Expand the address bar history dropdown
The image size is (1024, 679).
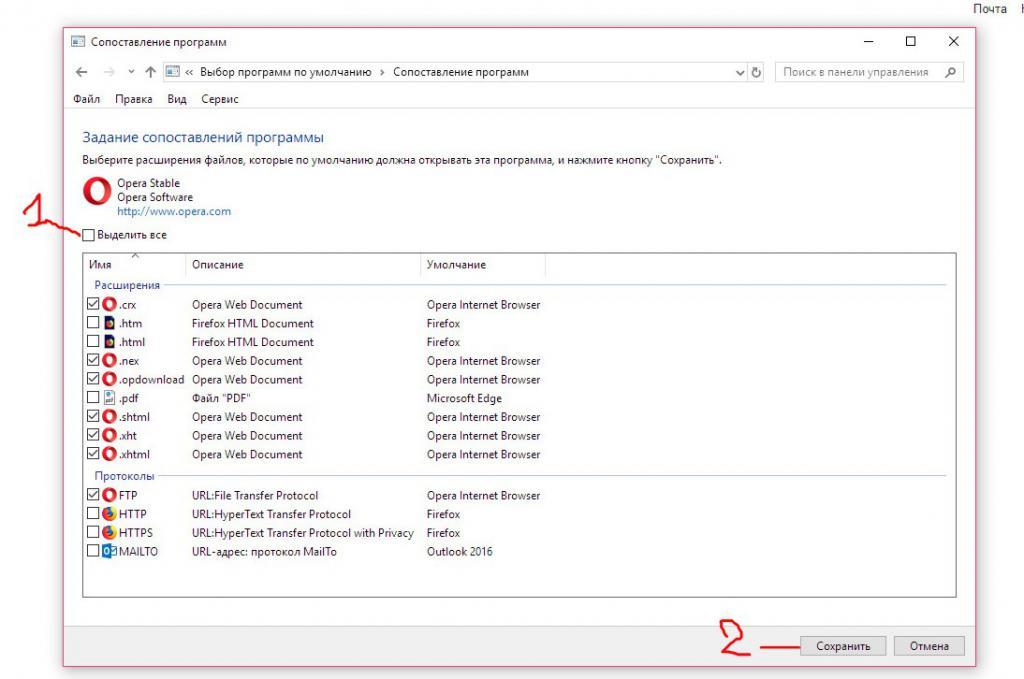coord(740,72)
